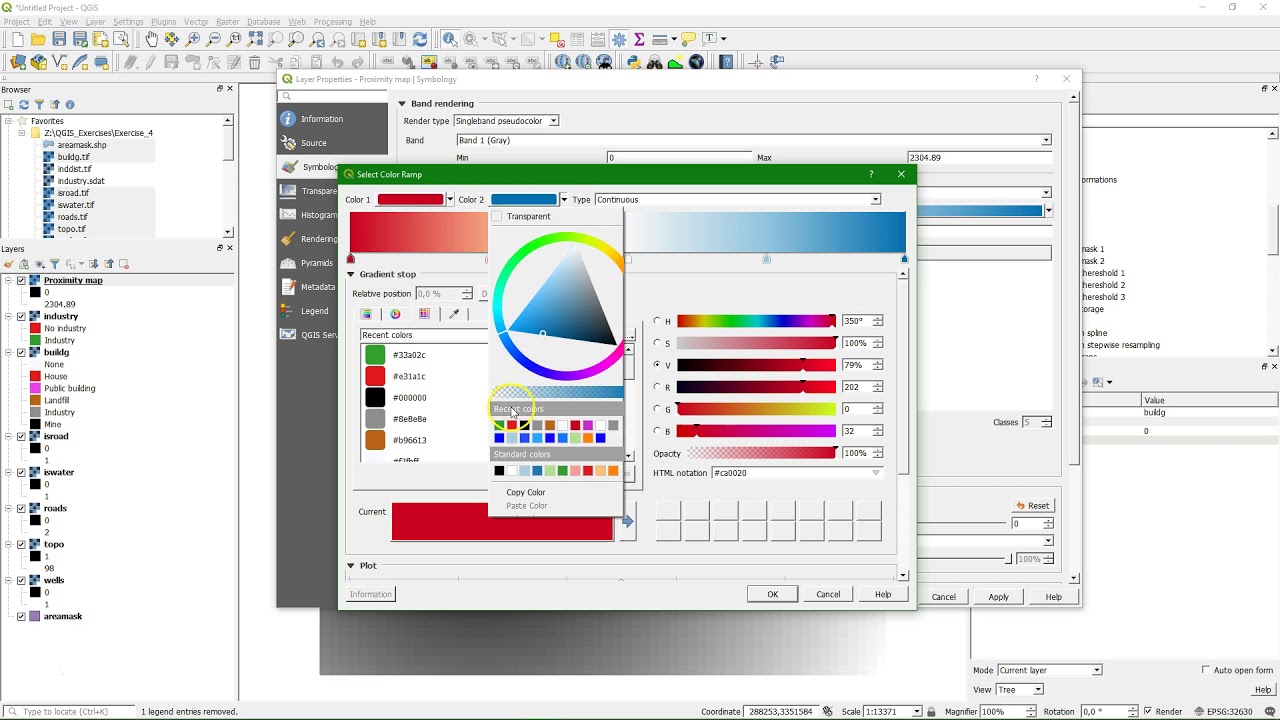The width and height of the screenshot is (1280, 720).
Task: Click the HTML notation input field
Action: tap(797, 473)
